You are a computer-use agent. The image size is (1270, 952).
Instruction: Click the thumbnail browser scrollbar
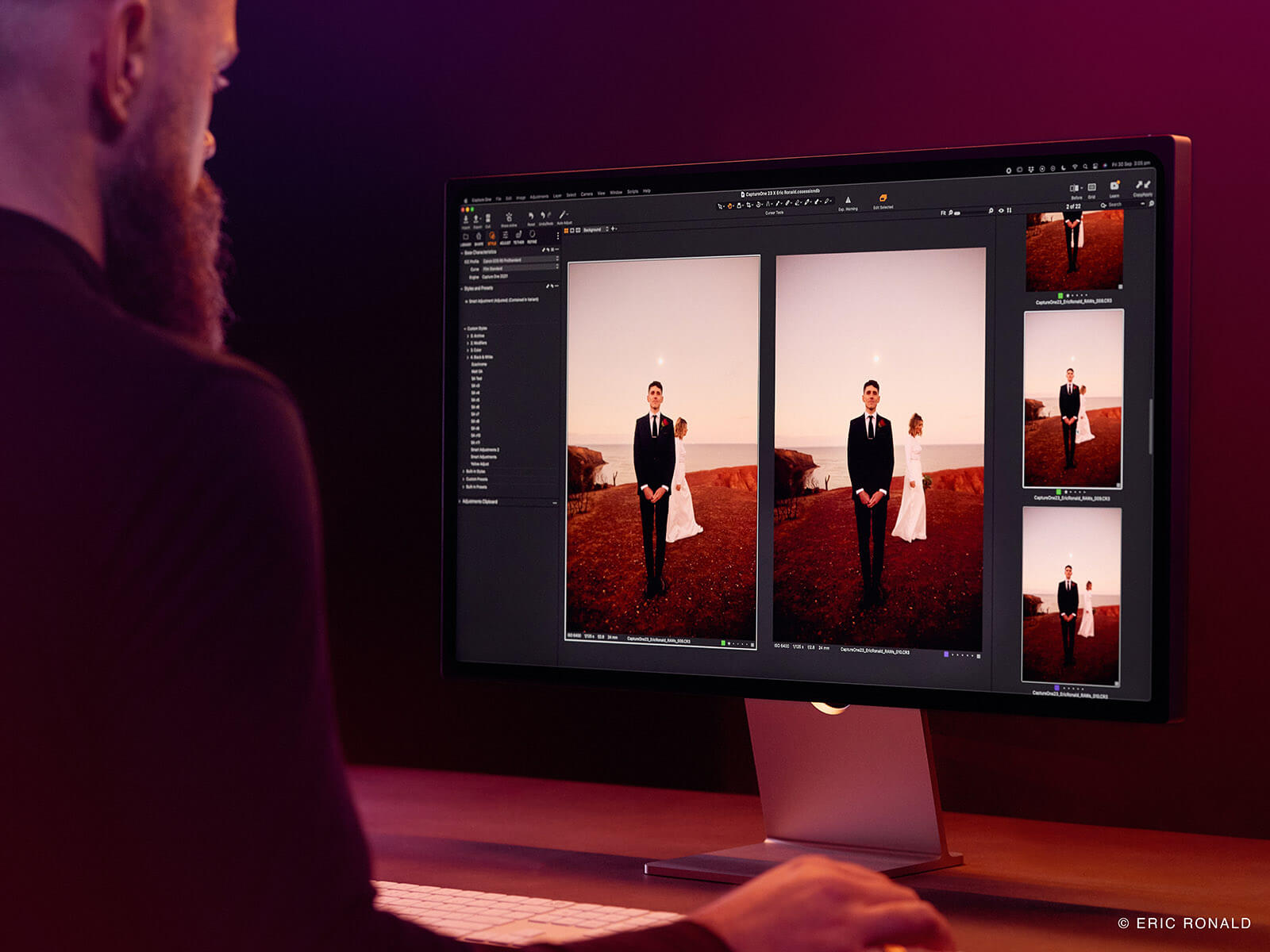[x=1150, y=427]
